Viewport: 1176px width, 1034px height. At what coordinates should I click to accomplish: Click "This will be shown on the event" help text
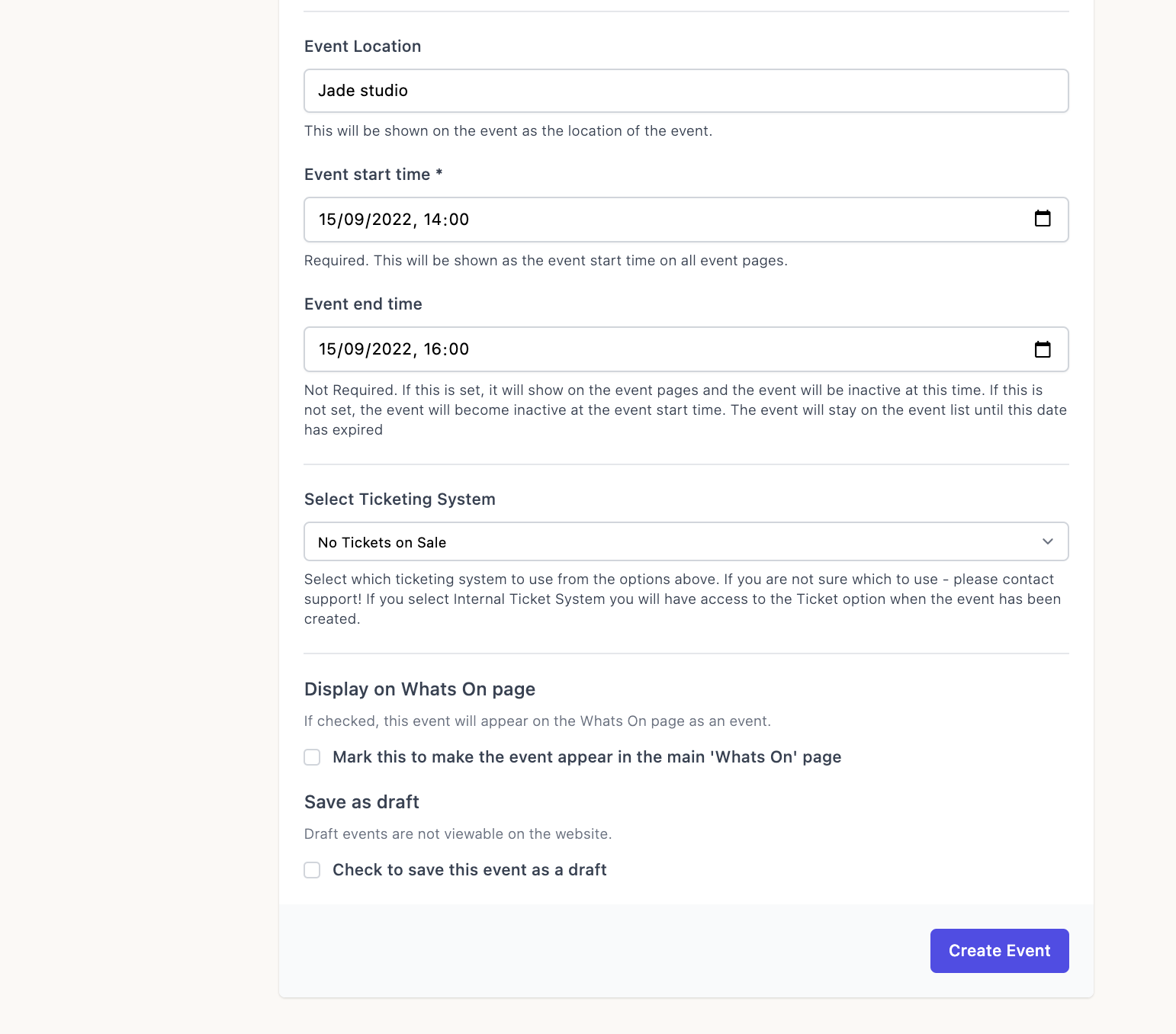tap(508, 131)
